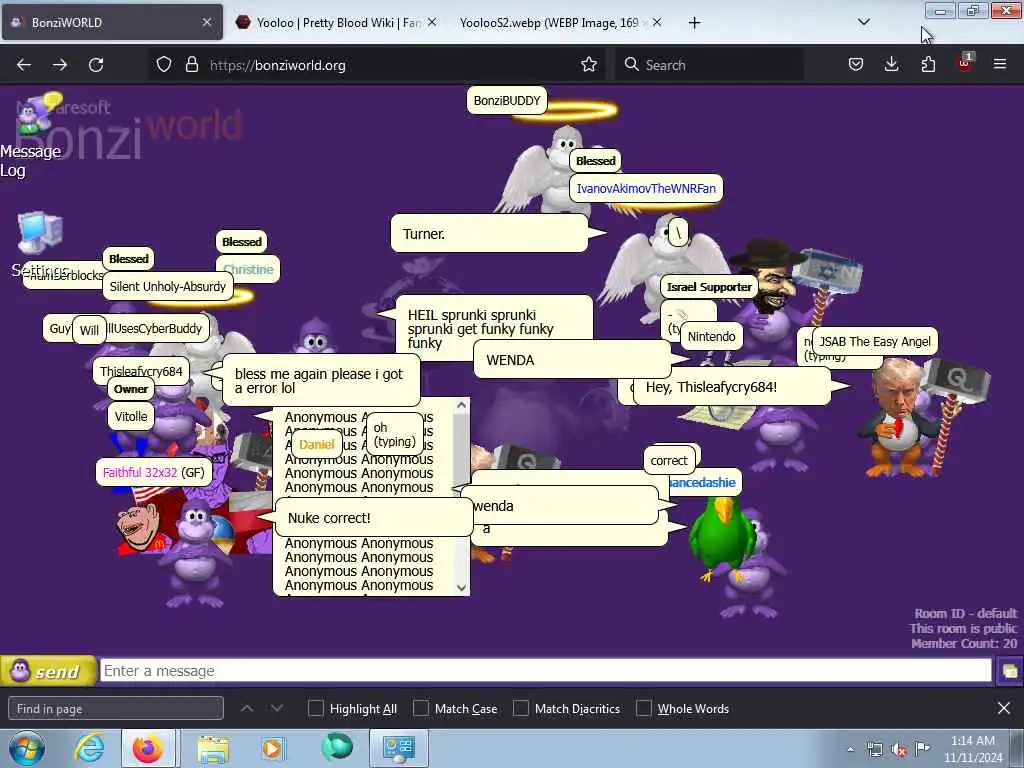
Task: Click the Enter a message field
Action: point(545,671)
